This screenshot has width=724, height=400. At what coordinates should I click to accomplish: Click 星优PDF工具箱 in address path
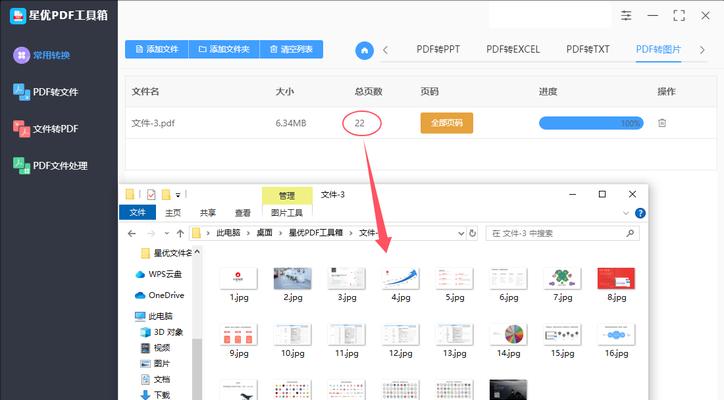(316, 233)
